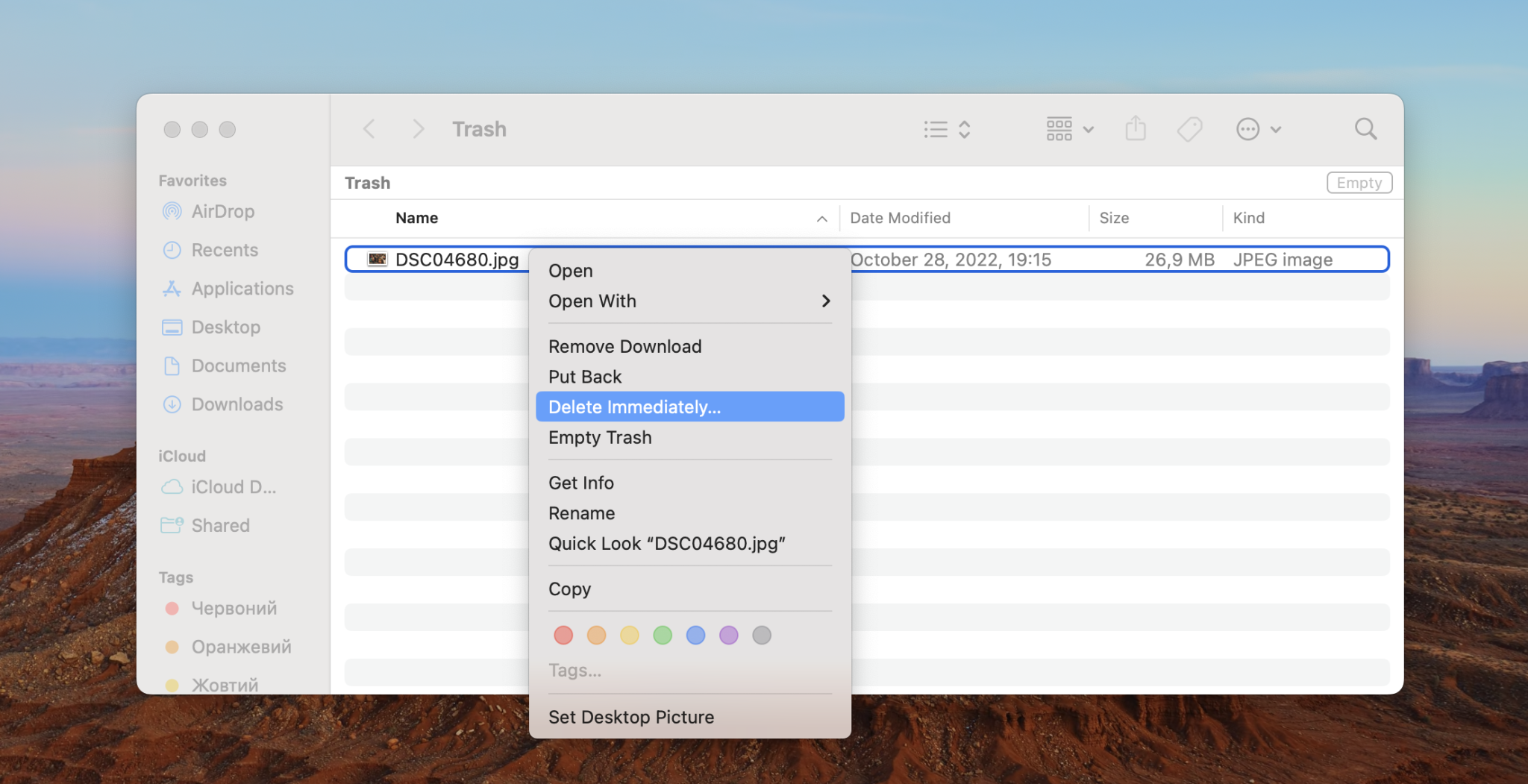
Task: Toggle the red tag for DSC04680.jpg
Action: [x=563, y=635]
